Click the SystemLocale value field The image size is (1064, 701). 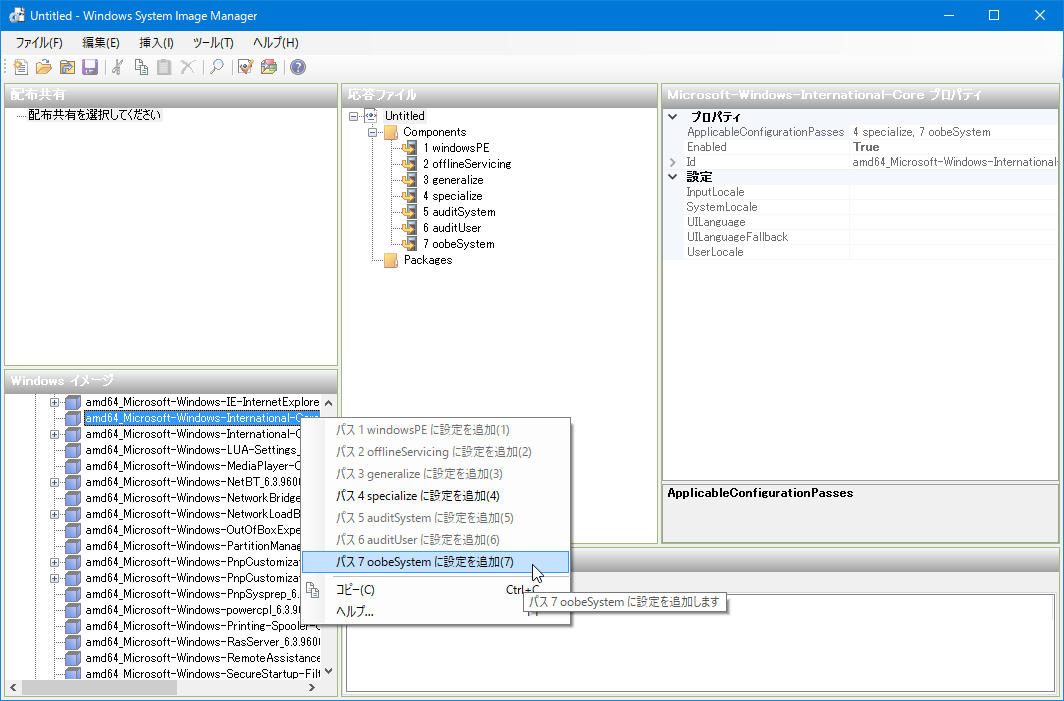(x=953, y=207)
